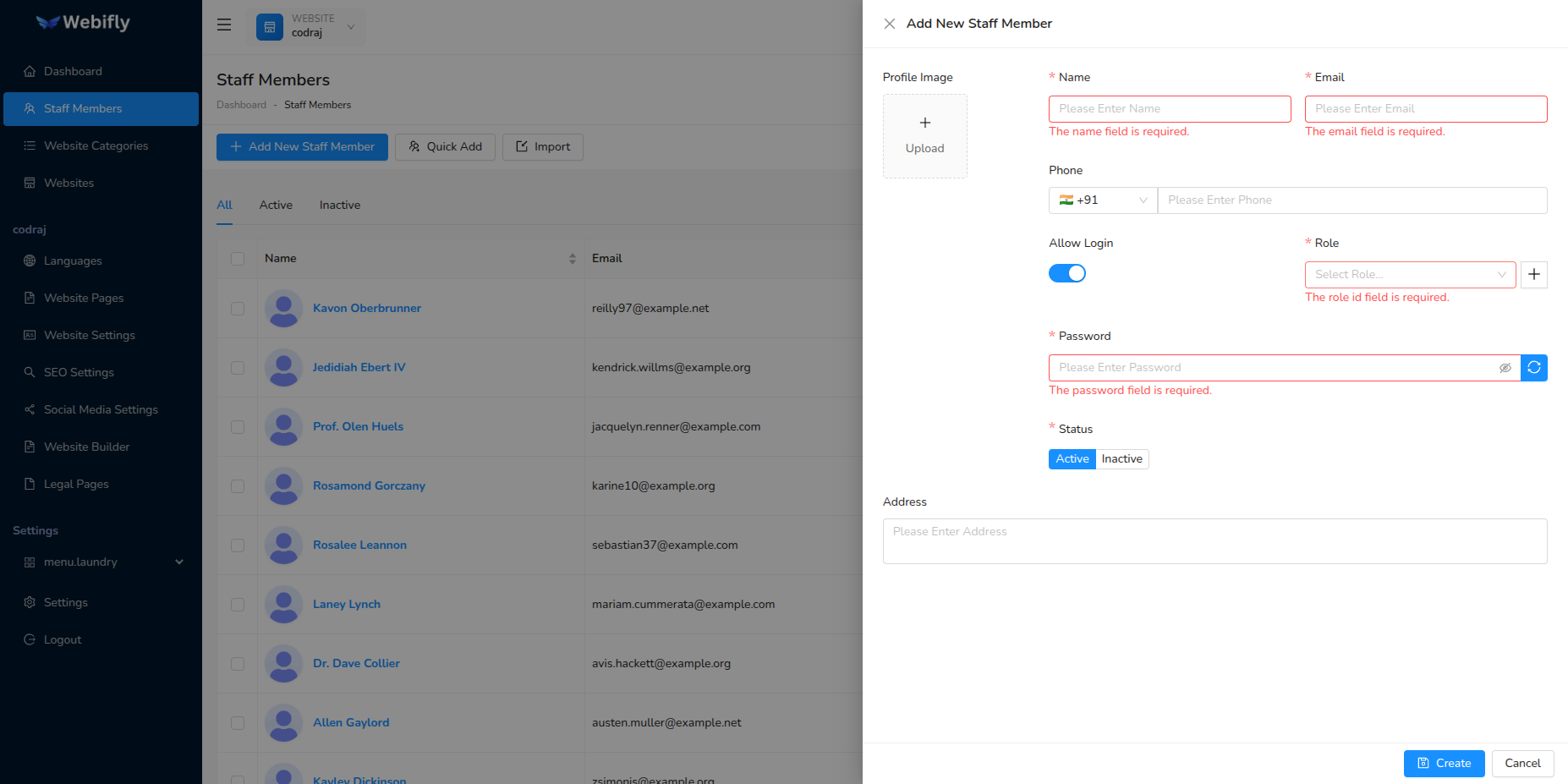Screen dimensions: 1568x784
Task: Open the Select Role dropdown
Action: (x=1410, y=275)
